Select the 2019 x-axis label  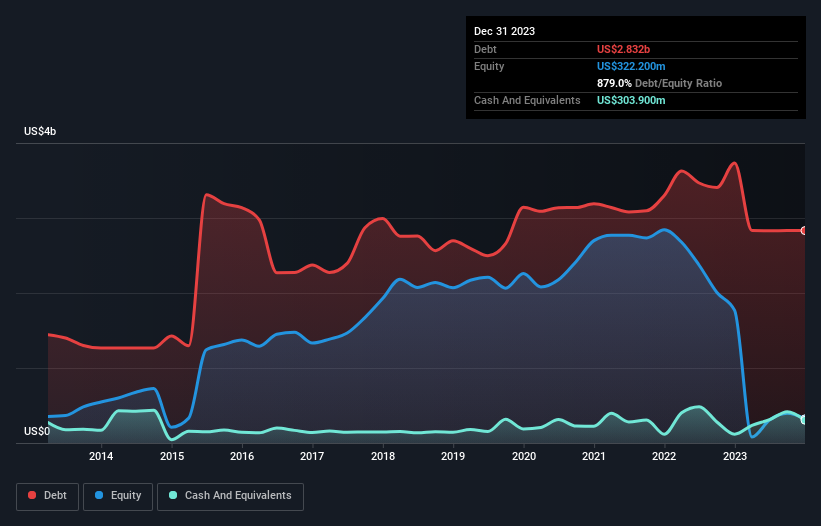453,456
